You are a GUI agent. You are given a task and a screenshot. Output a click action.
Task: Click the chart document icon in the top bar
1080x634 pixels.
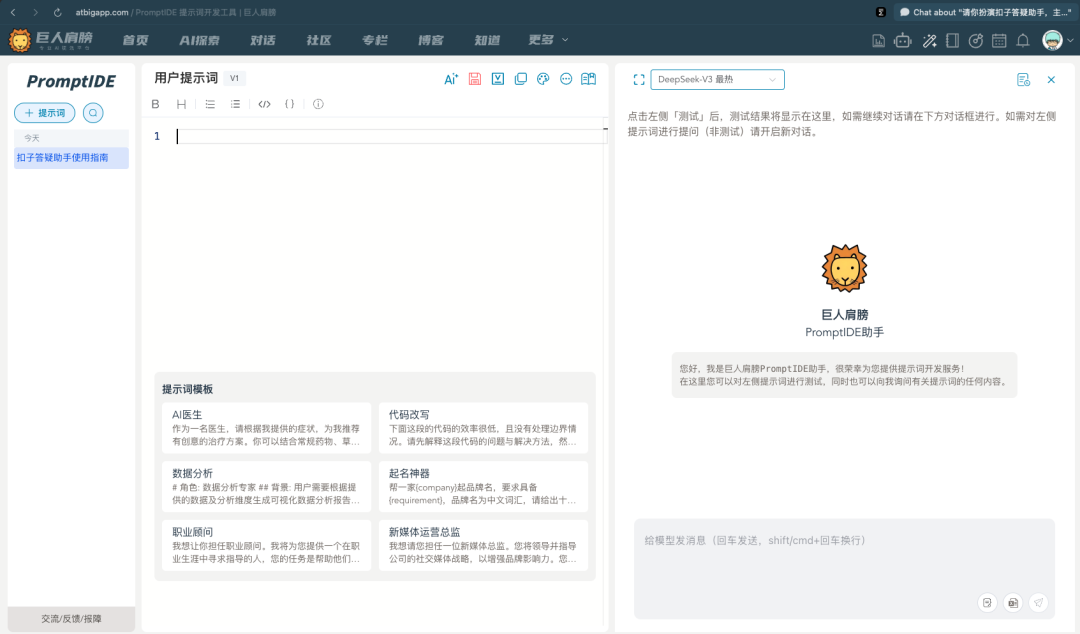point(879,41)
